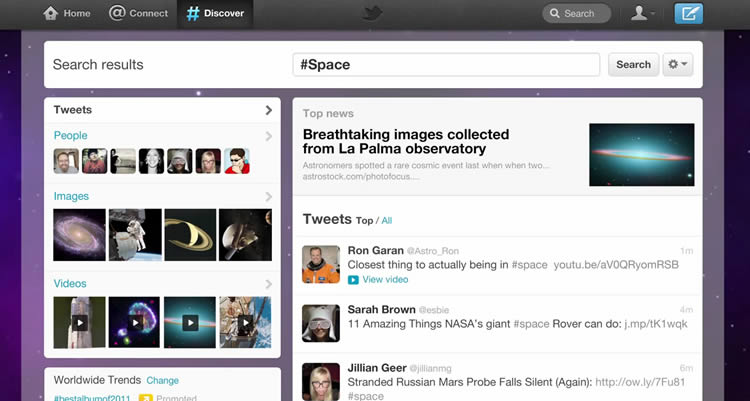Image resolution: width=750 pixels, height=401 pixels.
Task: Click the View video play icon
Action: (353, 280)
